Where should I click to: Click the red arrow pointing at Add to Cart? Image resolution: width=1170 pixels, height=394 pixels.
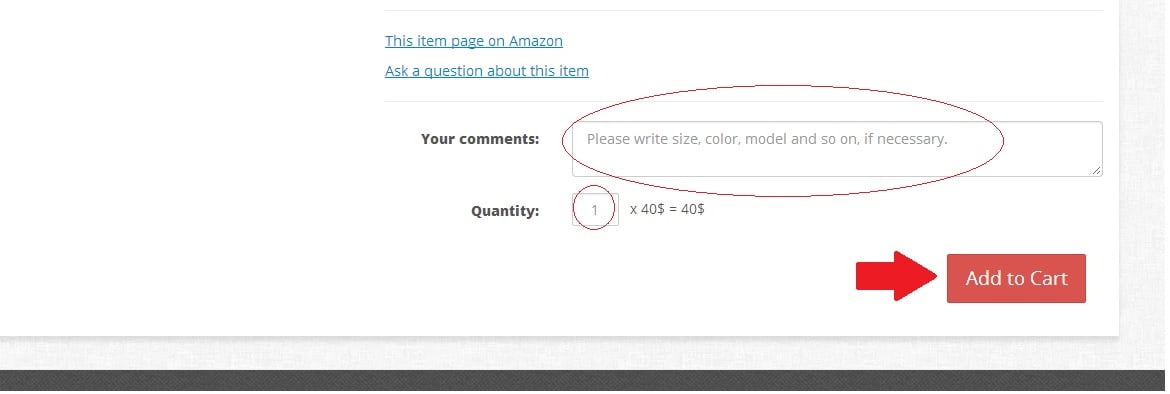[x=896, y=276]
